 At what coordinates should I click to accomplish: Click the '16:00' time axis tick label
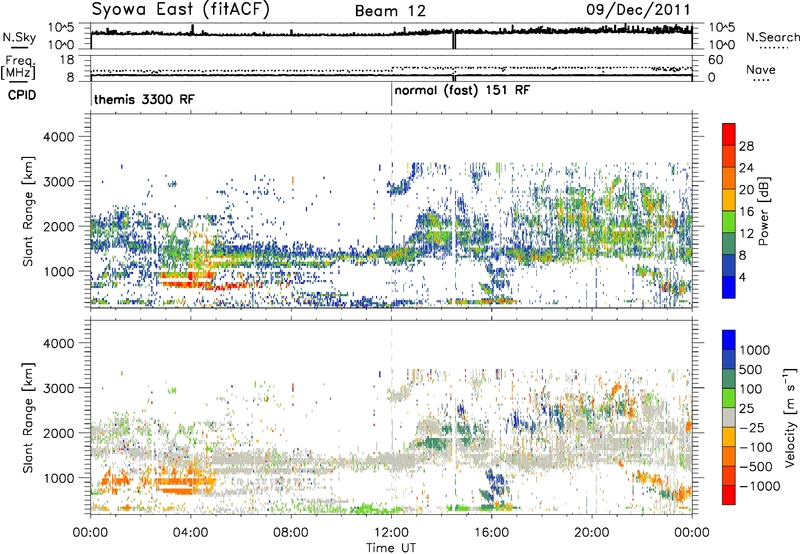[x=491, y=532]
